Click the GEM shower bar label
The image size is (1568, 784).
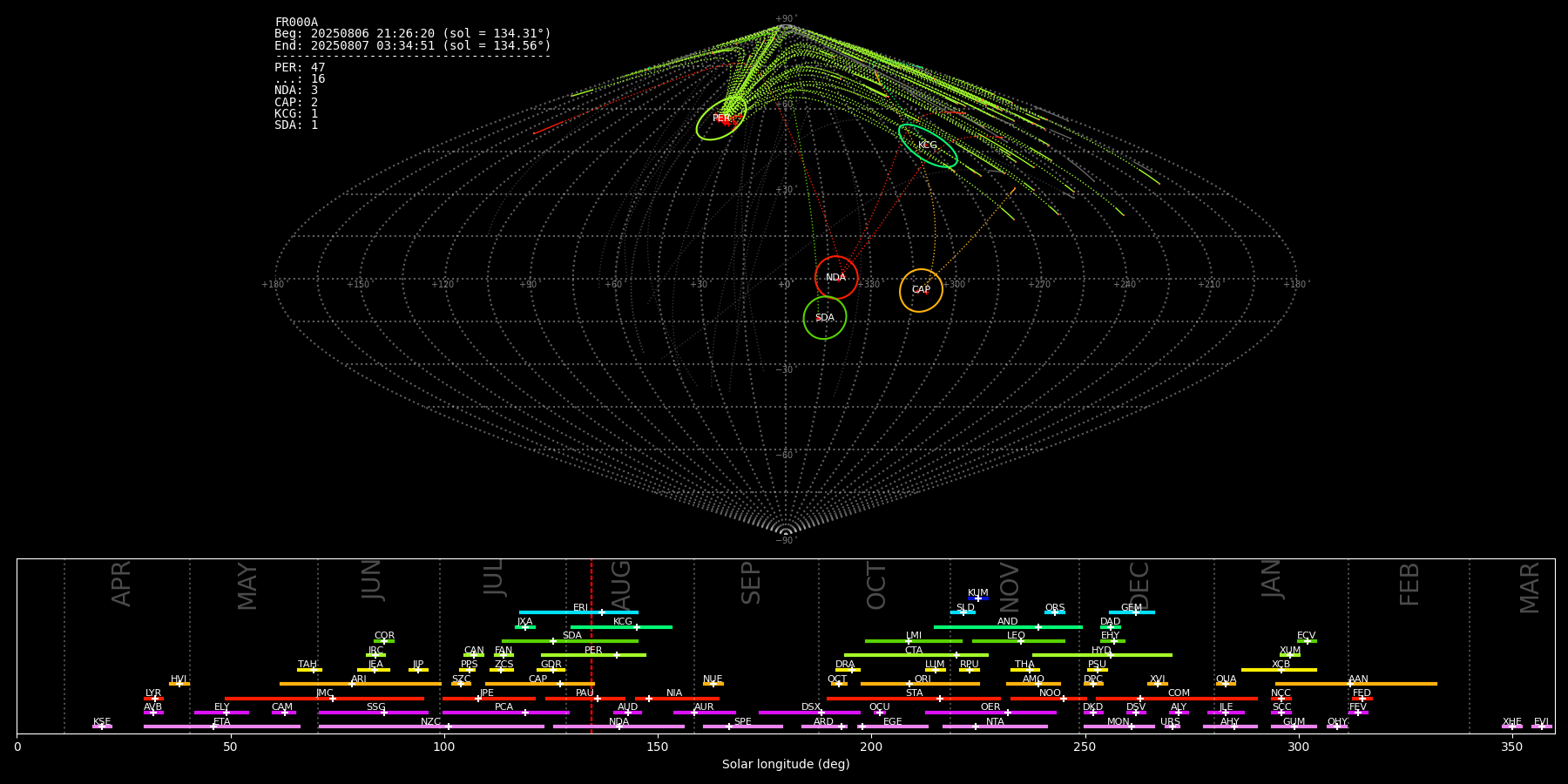point(1132,608)
